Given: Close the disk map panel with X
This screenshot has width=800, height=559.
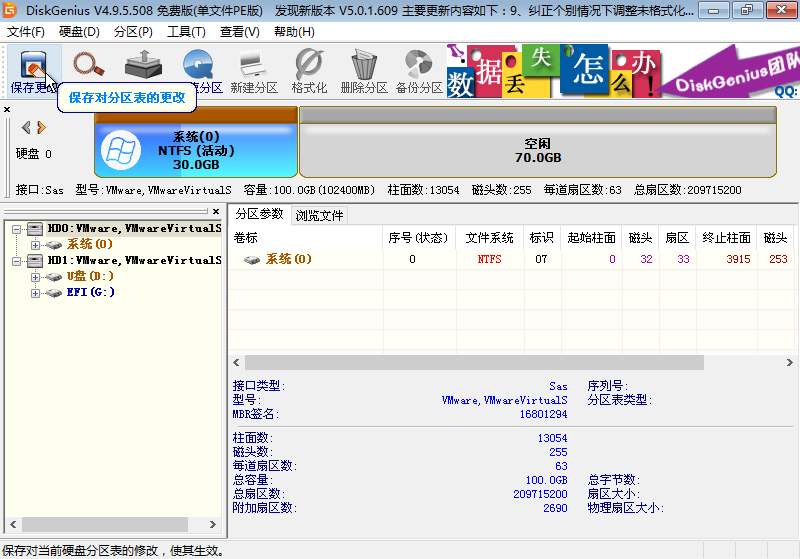Looking at the screenshot, I should click(x=7, y=109).
